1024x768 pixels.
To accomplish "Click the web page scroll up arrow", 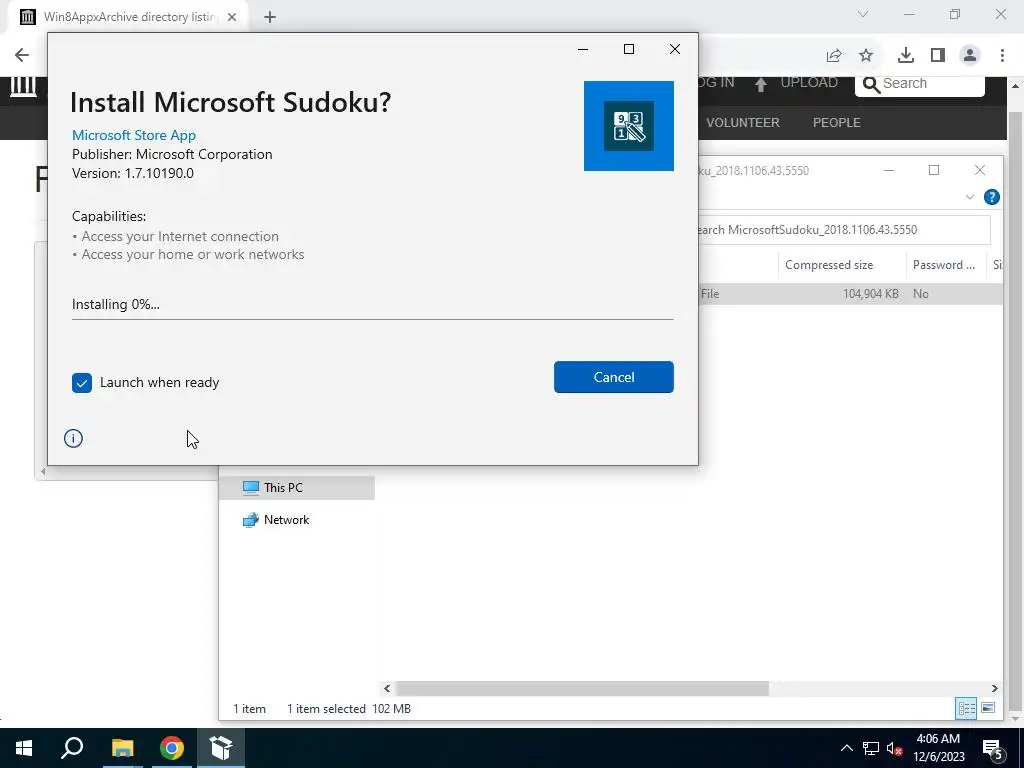I will pos(1015,86).
